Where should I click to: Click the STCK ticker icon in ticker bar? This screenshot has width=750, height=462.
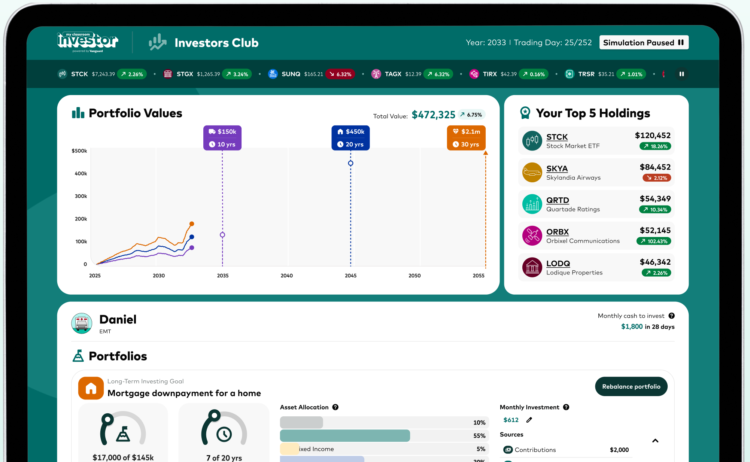(62, 74)
